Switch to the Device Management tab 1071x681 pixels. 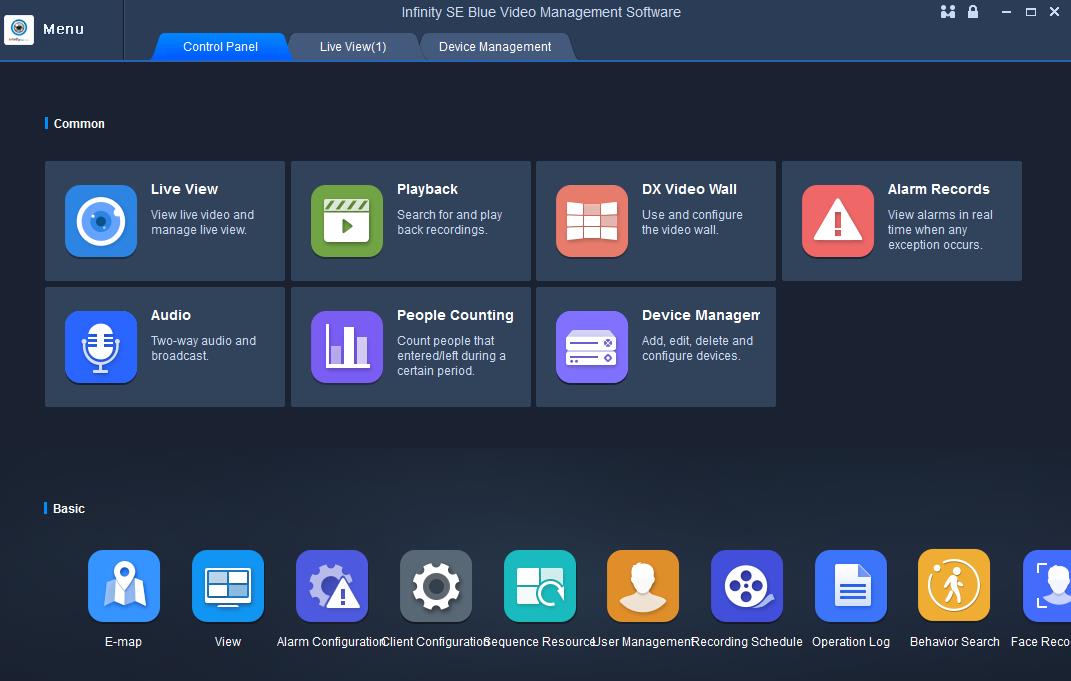click(x=495, y=47)
